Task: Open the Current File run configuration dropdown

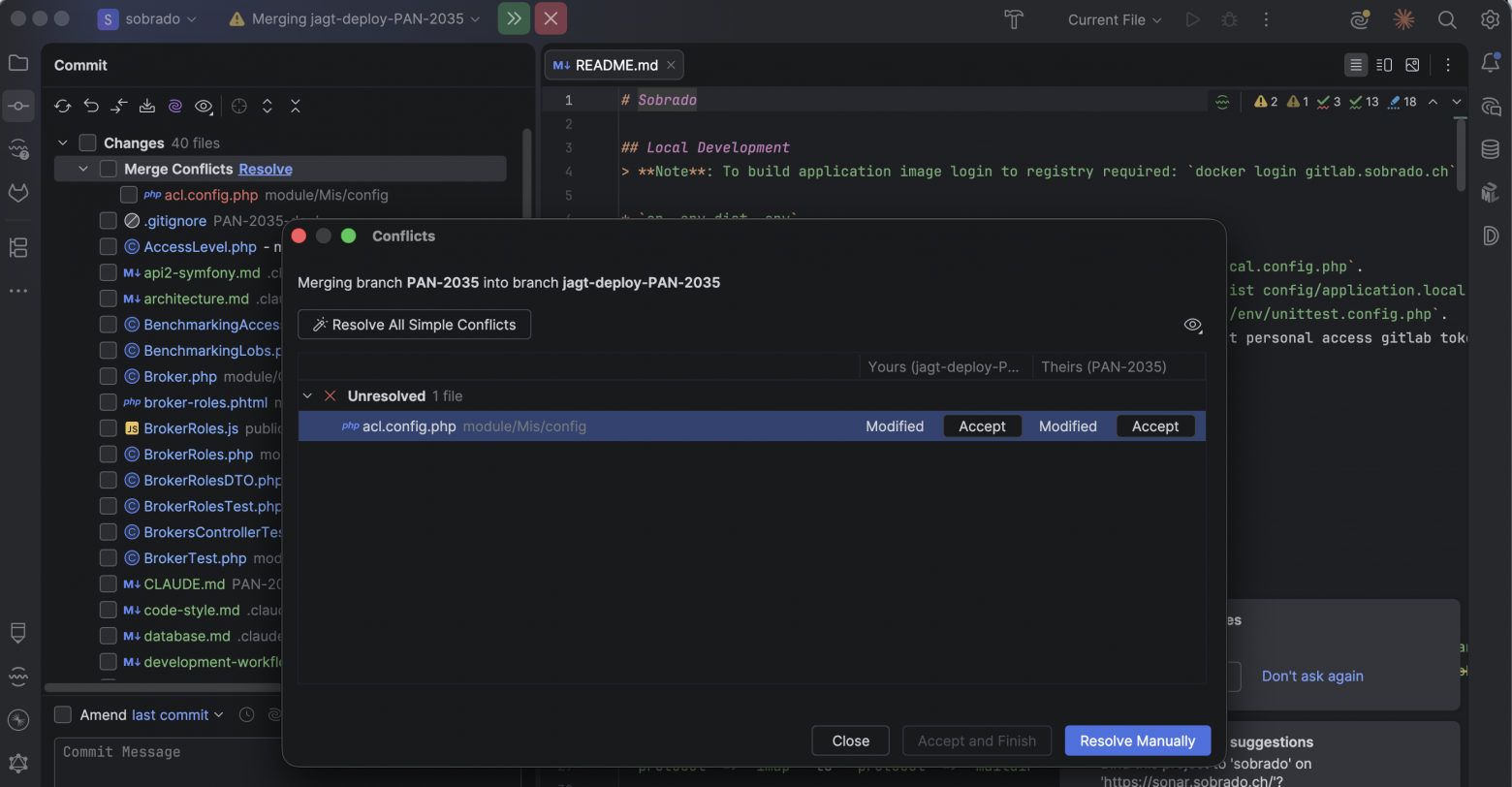Action: click(1115, 19)
